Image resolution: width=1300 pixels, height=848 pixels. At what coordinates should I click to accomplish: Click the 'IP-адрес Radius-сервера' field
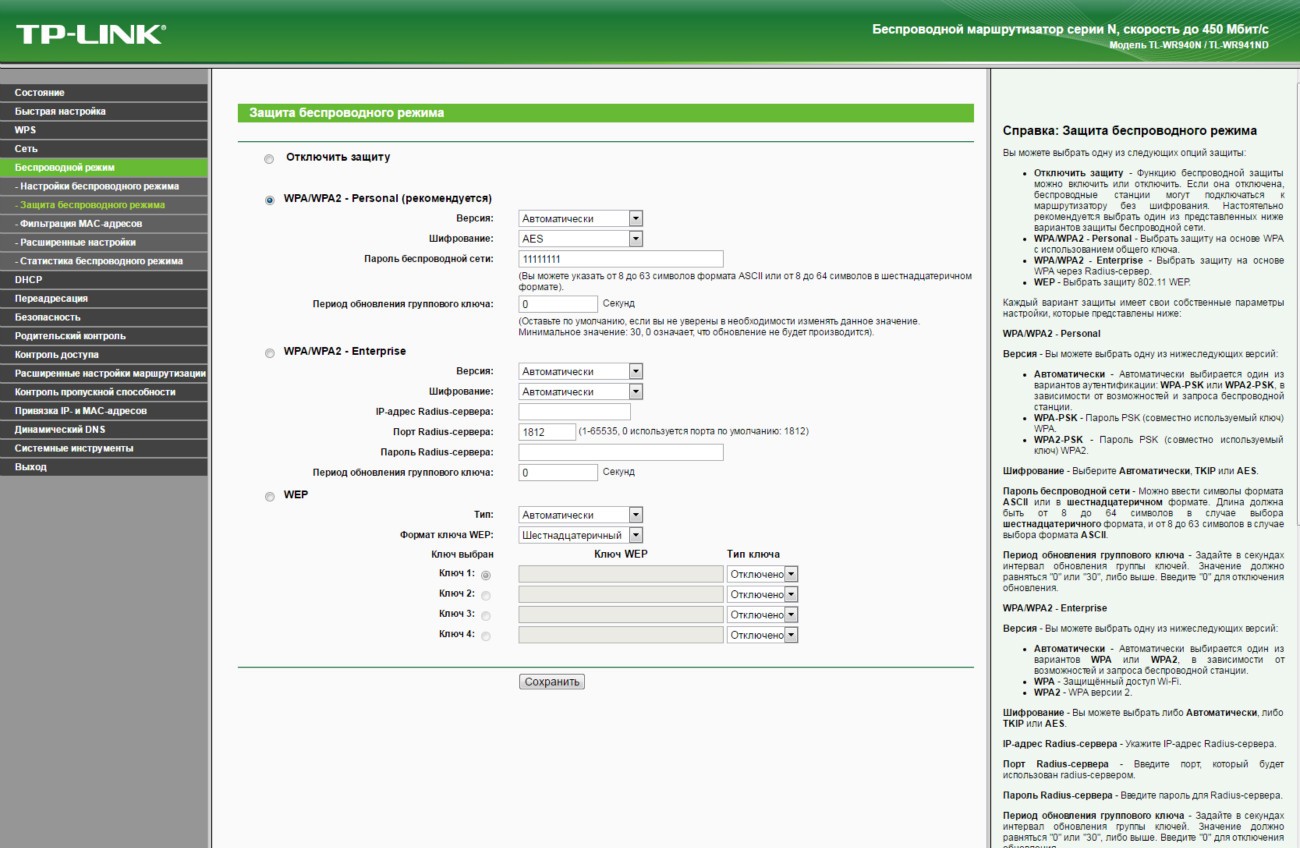coord(574,412)
